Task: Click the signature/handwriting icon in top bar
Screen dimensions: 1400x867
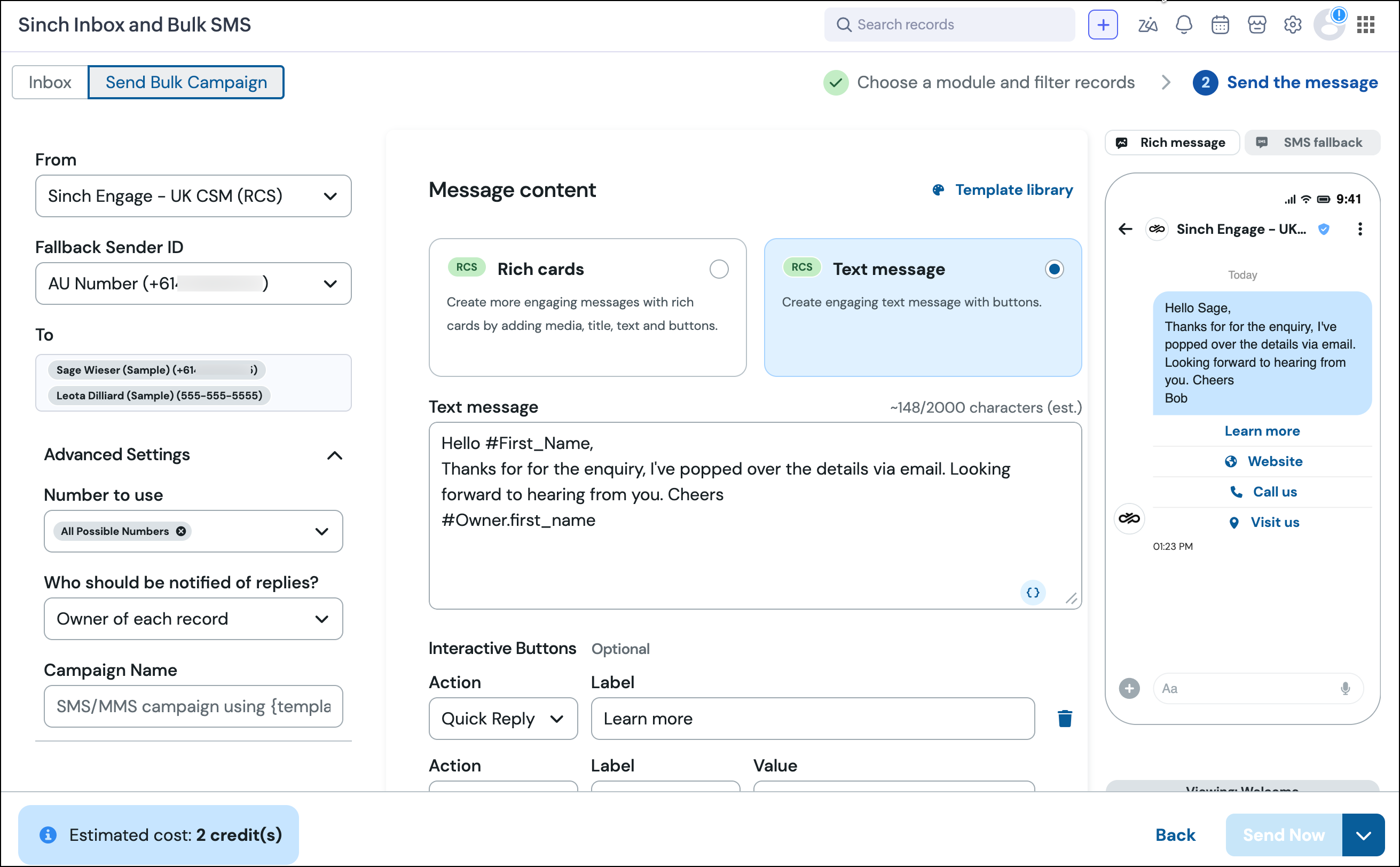Action: point(1147,25)
